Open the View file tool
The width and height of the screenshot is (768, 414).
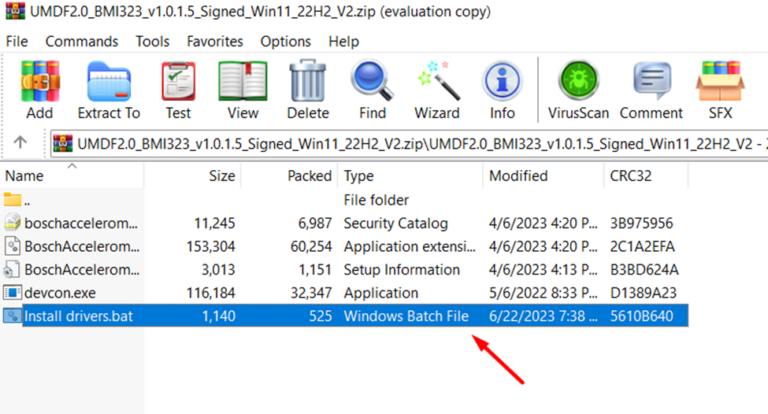[x=242, y=88]
